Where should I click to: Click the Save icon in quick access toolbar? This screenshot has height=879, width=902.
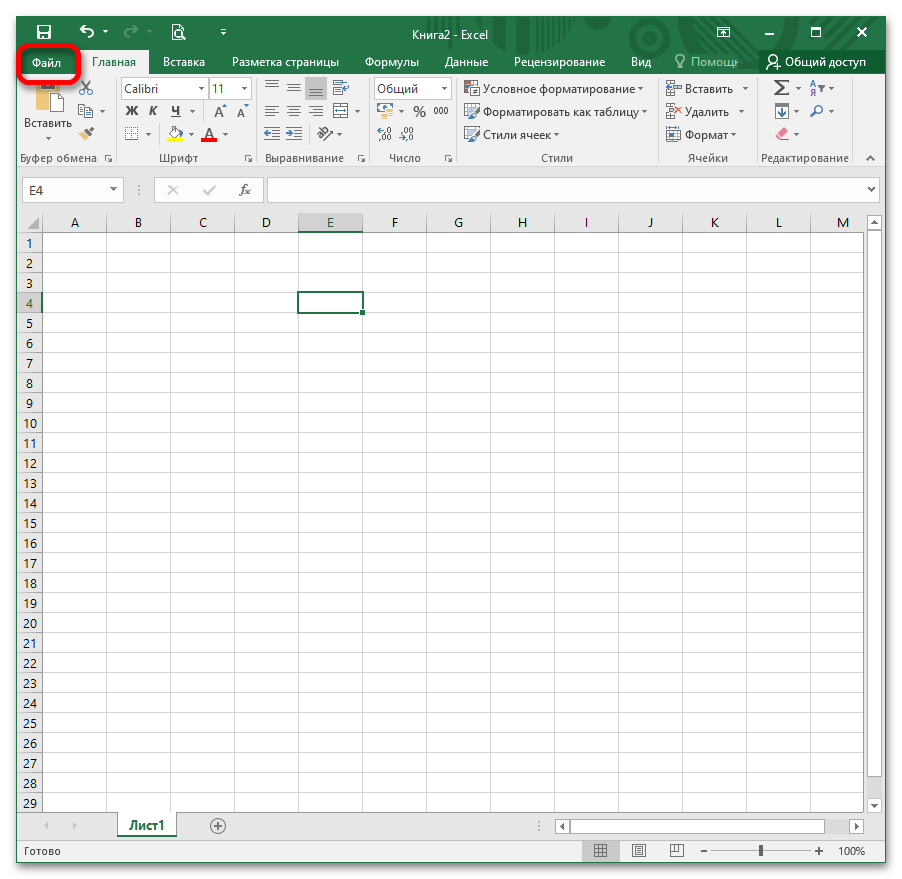[44, 32]
